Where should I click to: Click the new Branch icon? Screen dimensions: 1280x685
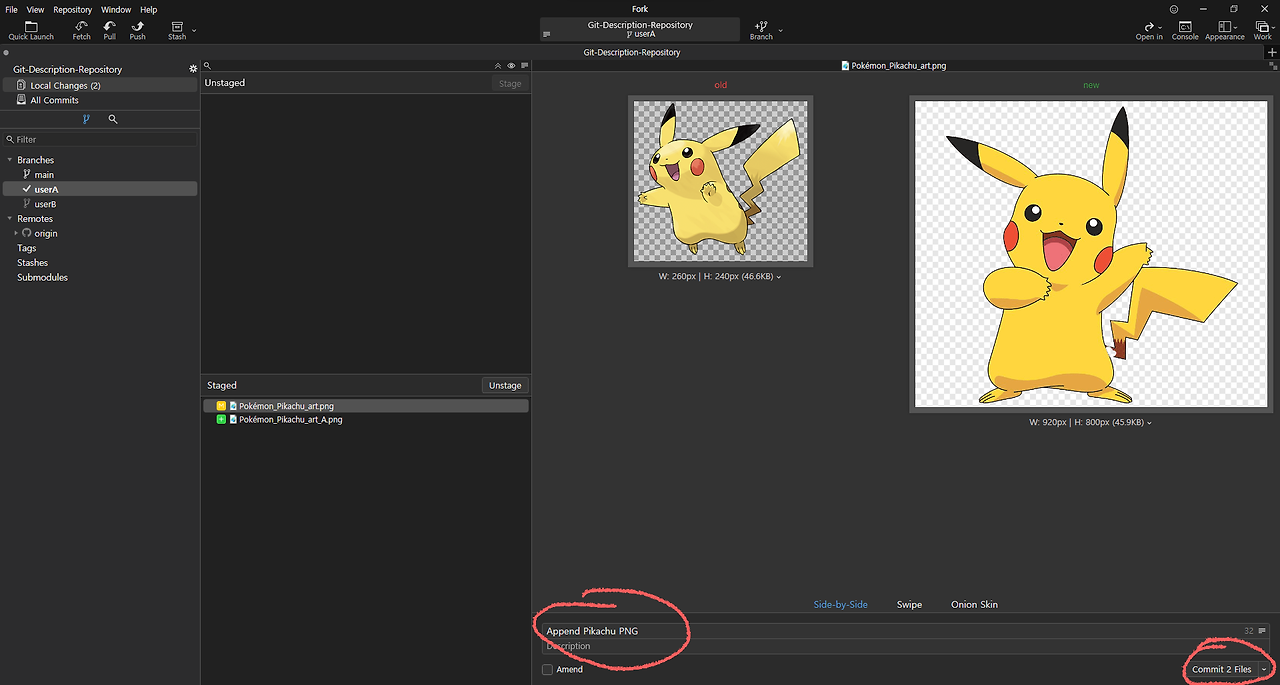(x=761, y=29)
